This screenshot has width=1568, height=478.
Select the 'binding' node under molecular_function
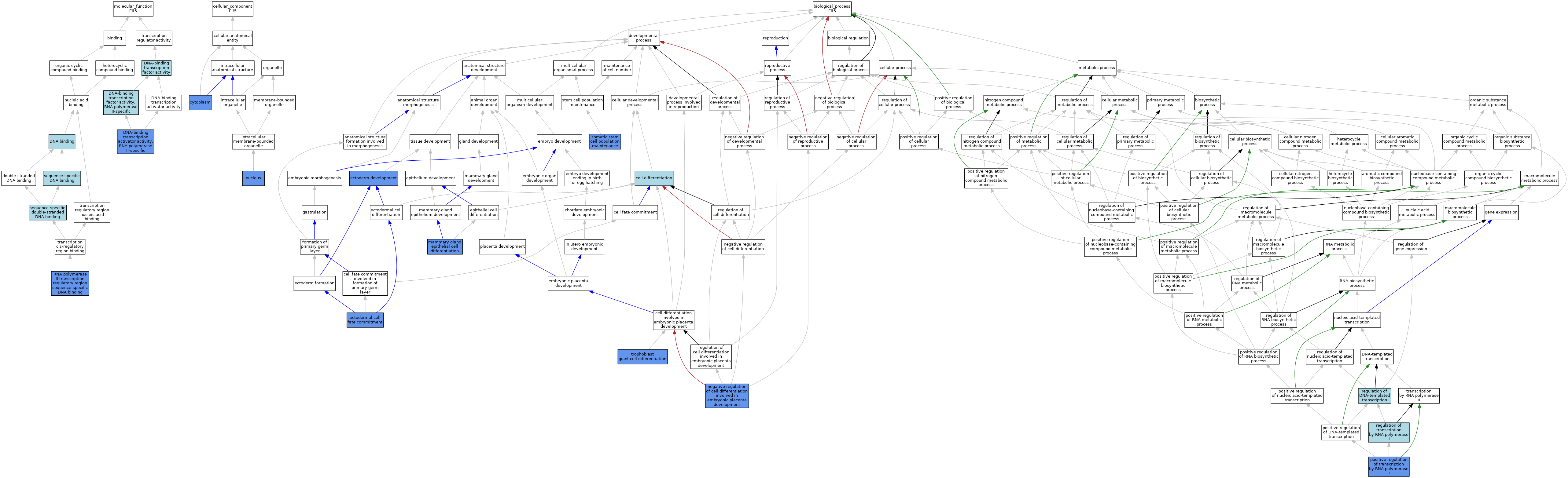(x=114, y=38)
